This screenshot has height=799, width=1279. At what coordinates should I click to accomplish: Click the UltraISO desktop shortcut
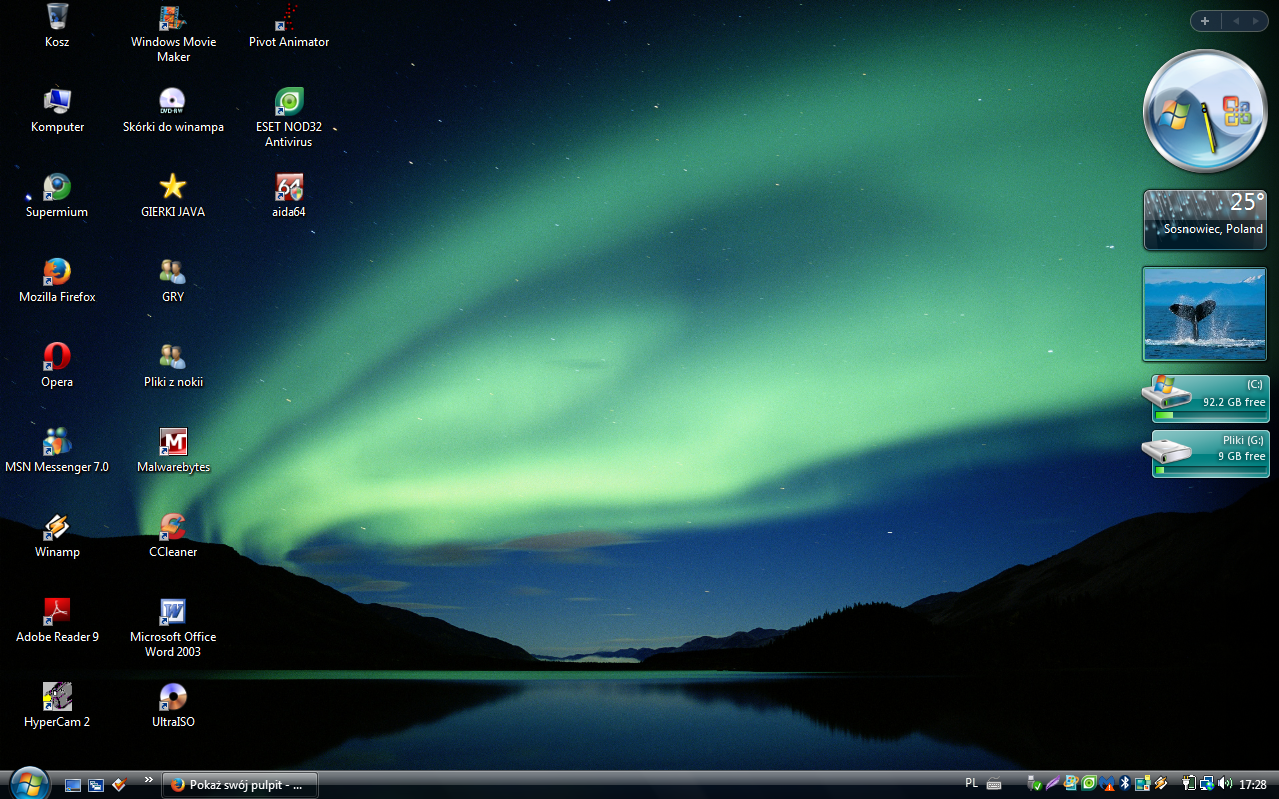coord(173,705)
